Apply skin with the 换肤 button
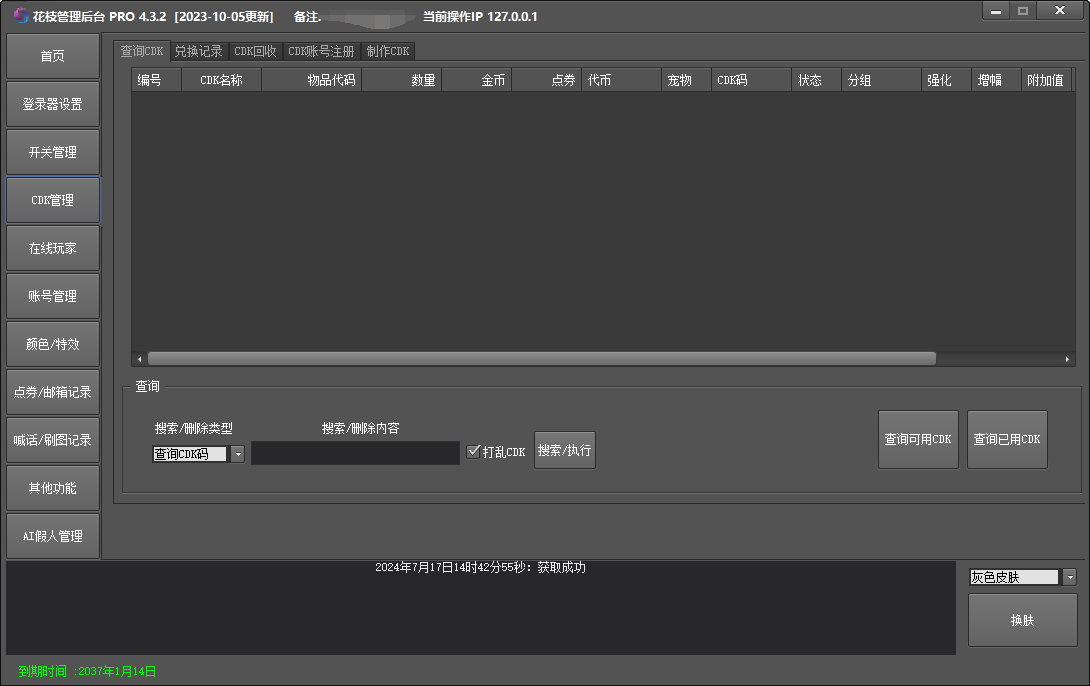1090x686 pixels. pyautogui.click(x=1022, y=620)
